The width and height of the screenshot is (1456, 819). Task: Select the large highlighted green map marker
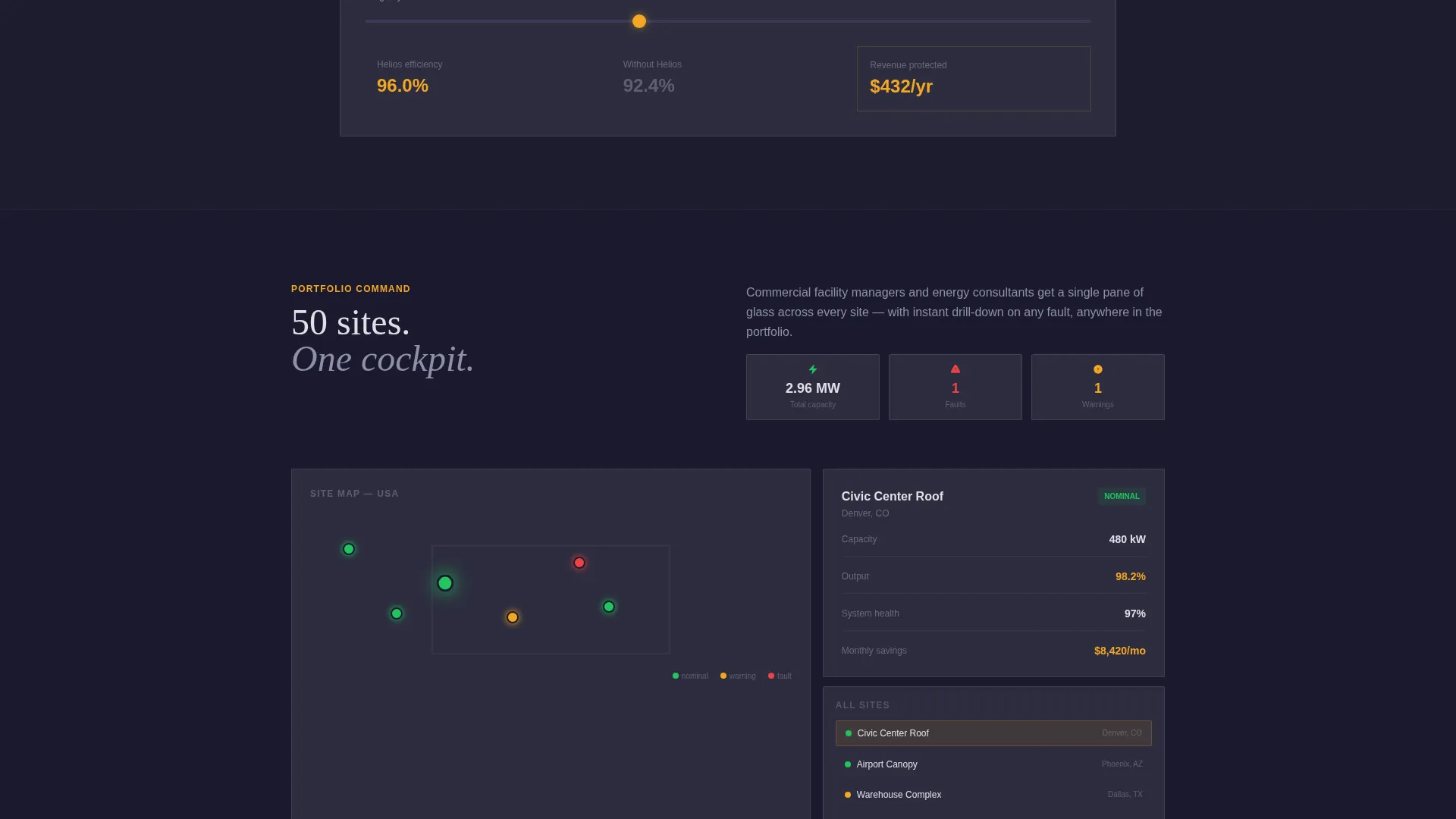[x=445, y=583]
